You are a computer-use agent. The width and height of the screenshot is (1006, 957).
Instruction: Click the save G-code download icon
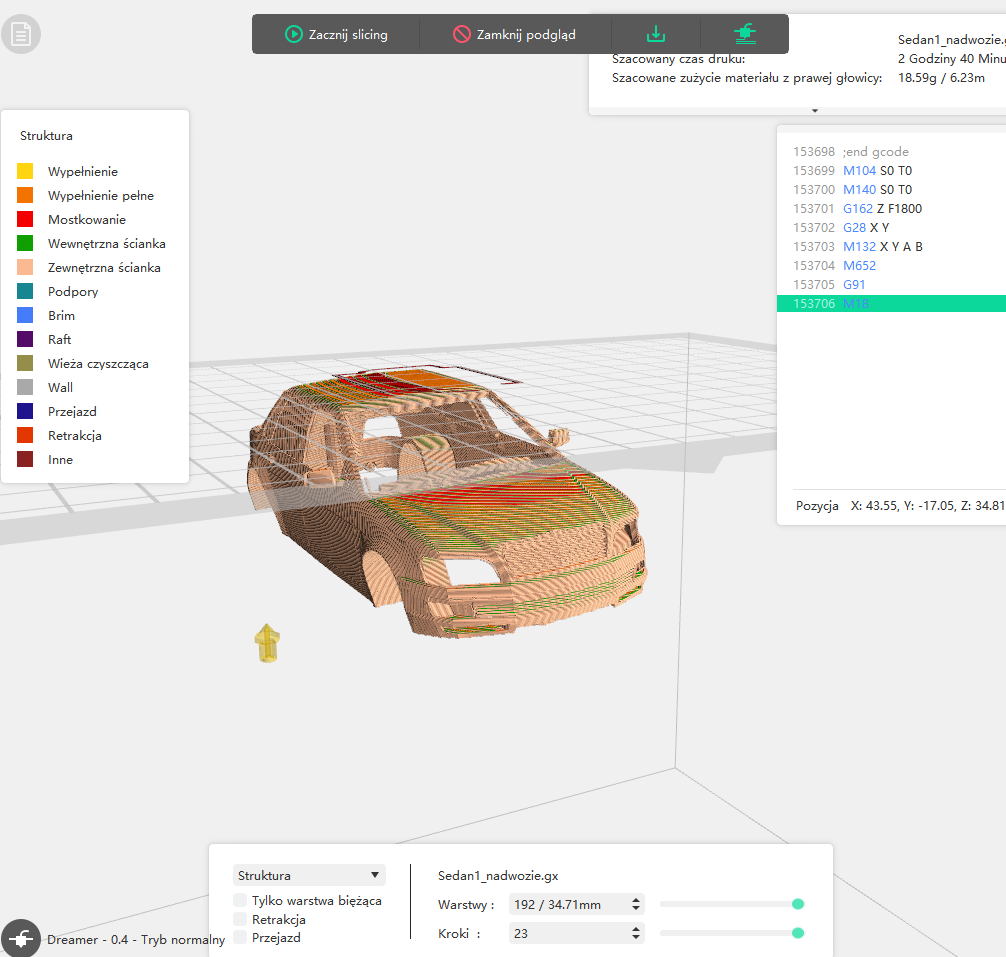pyautogui.click(x=656, y=34)
